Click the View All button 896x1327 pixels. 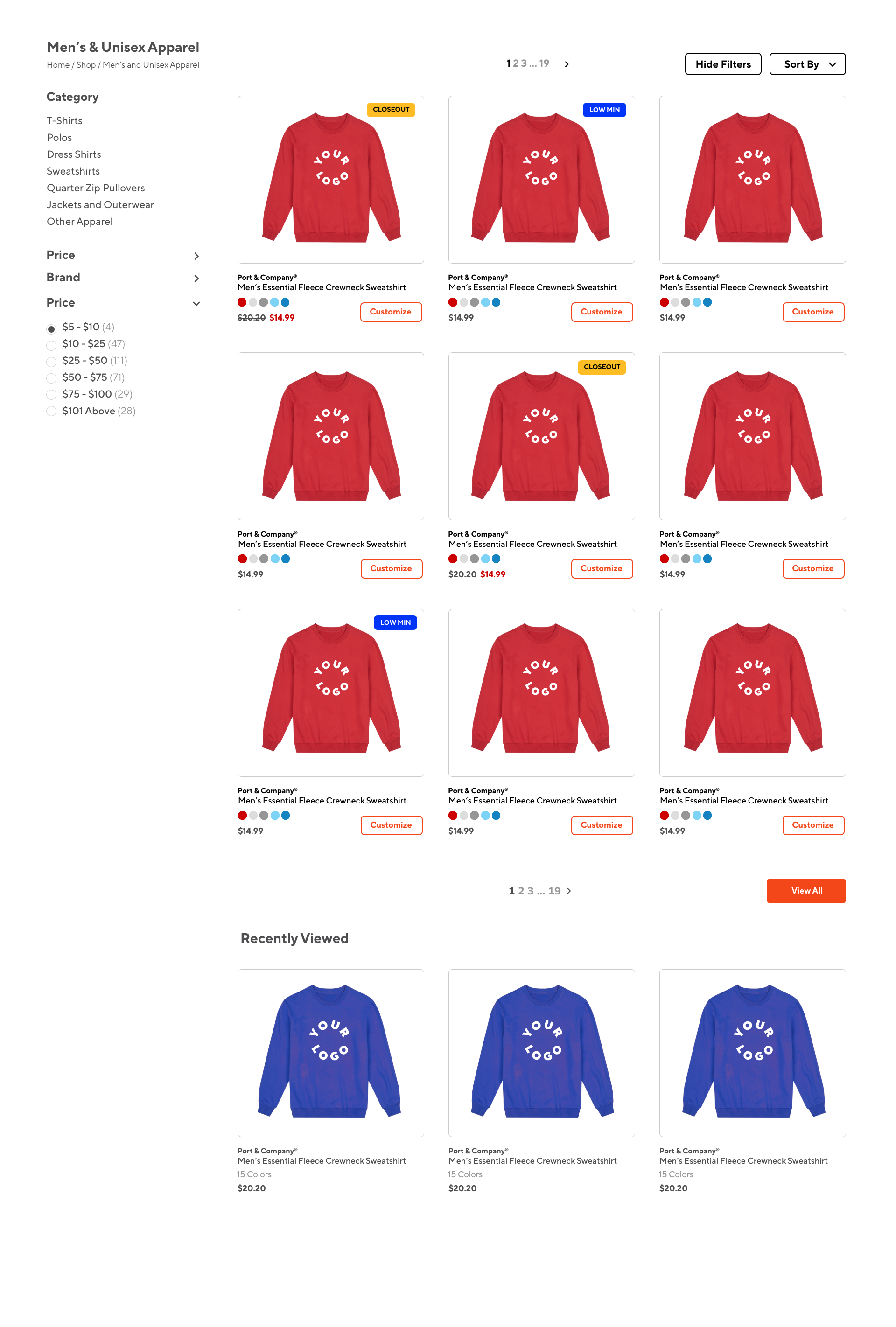tap(806, 891)
